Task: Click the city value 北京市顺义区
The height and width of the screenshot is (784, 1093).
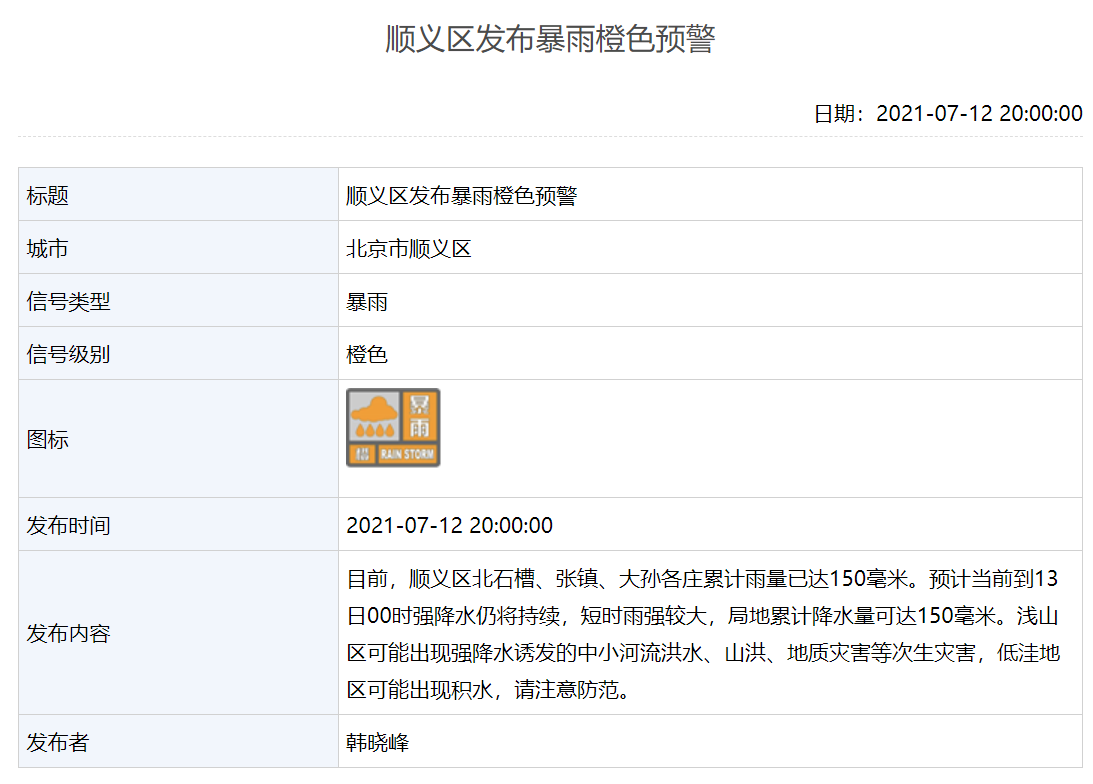Action: (x=408, y=248)
